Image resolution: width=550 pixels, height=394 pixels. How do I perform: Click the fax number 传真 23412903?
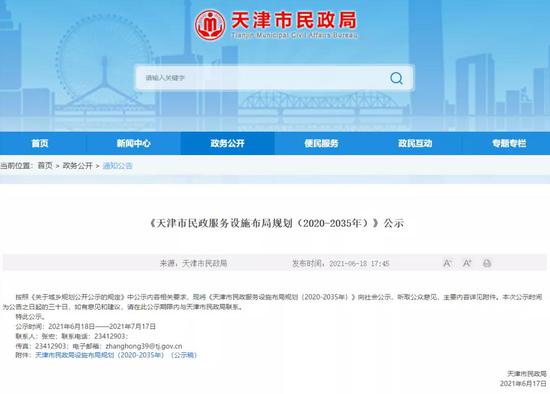click(x=41, y=346)
